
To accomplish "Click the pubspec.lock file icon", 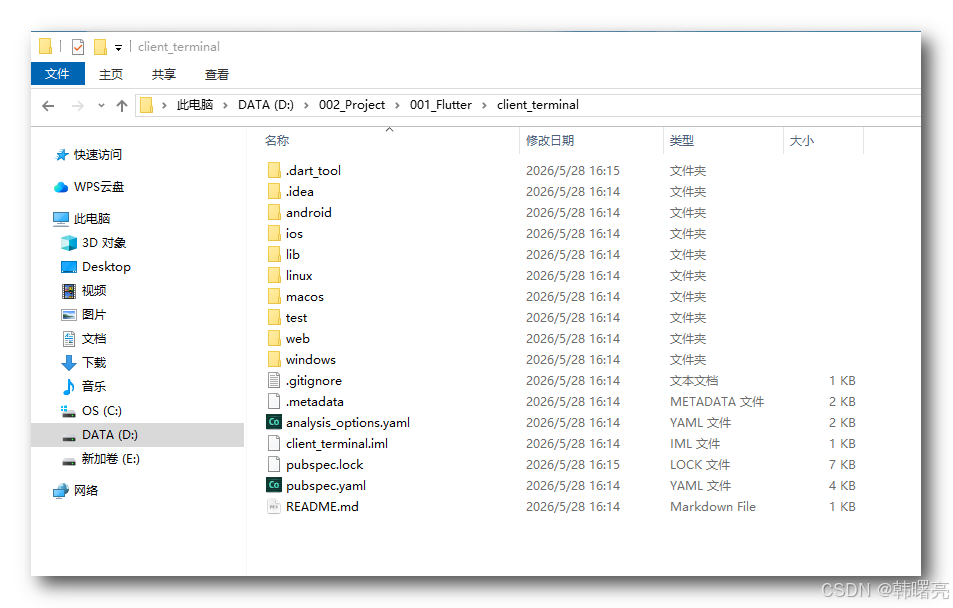I will point(274,465).
